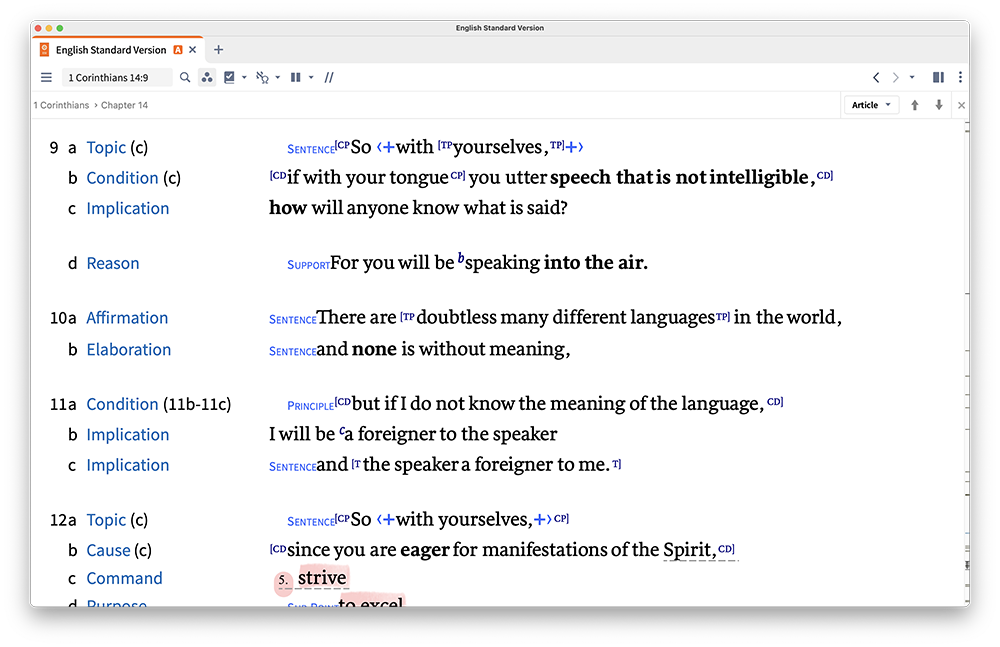Viewport: 1000px width, 647px height.
Task: Toggle the multiple resources columns icon
Action: coord(296,78)
